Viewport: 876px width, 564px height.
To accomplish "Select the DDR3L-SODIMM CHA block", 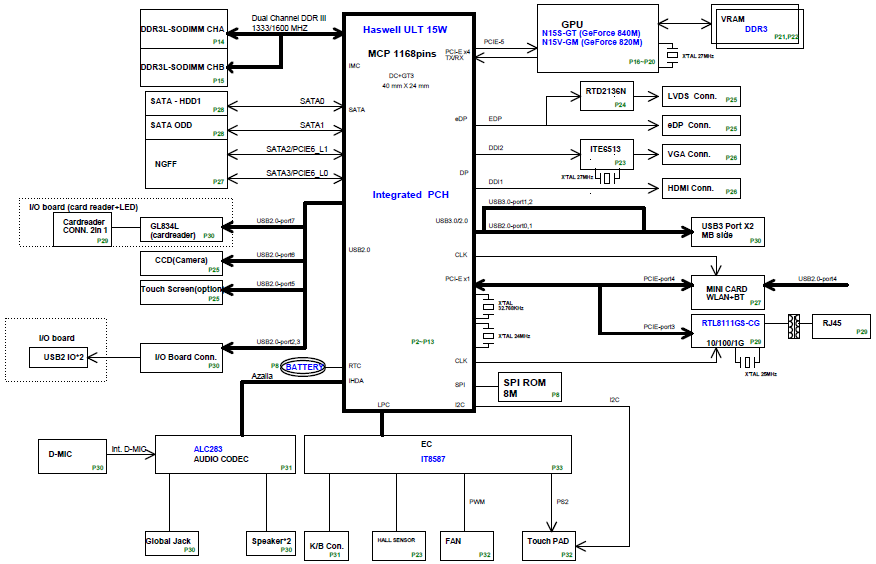I will point(184,29).
